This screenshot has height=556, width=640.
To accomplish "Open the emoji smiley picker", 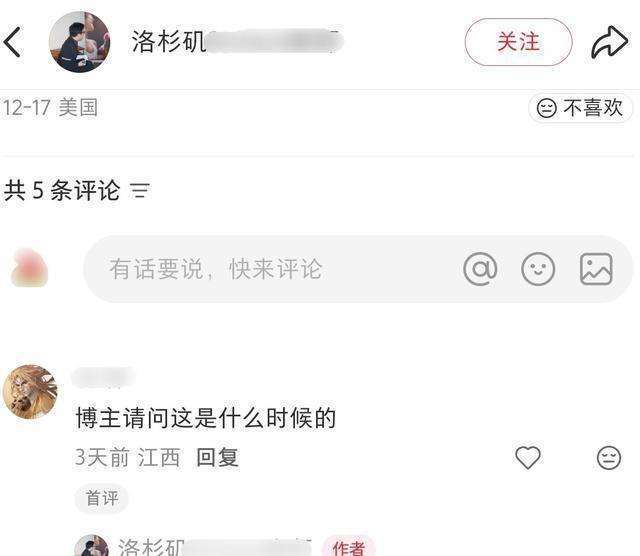I will tap(538, 269).
